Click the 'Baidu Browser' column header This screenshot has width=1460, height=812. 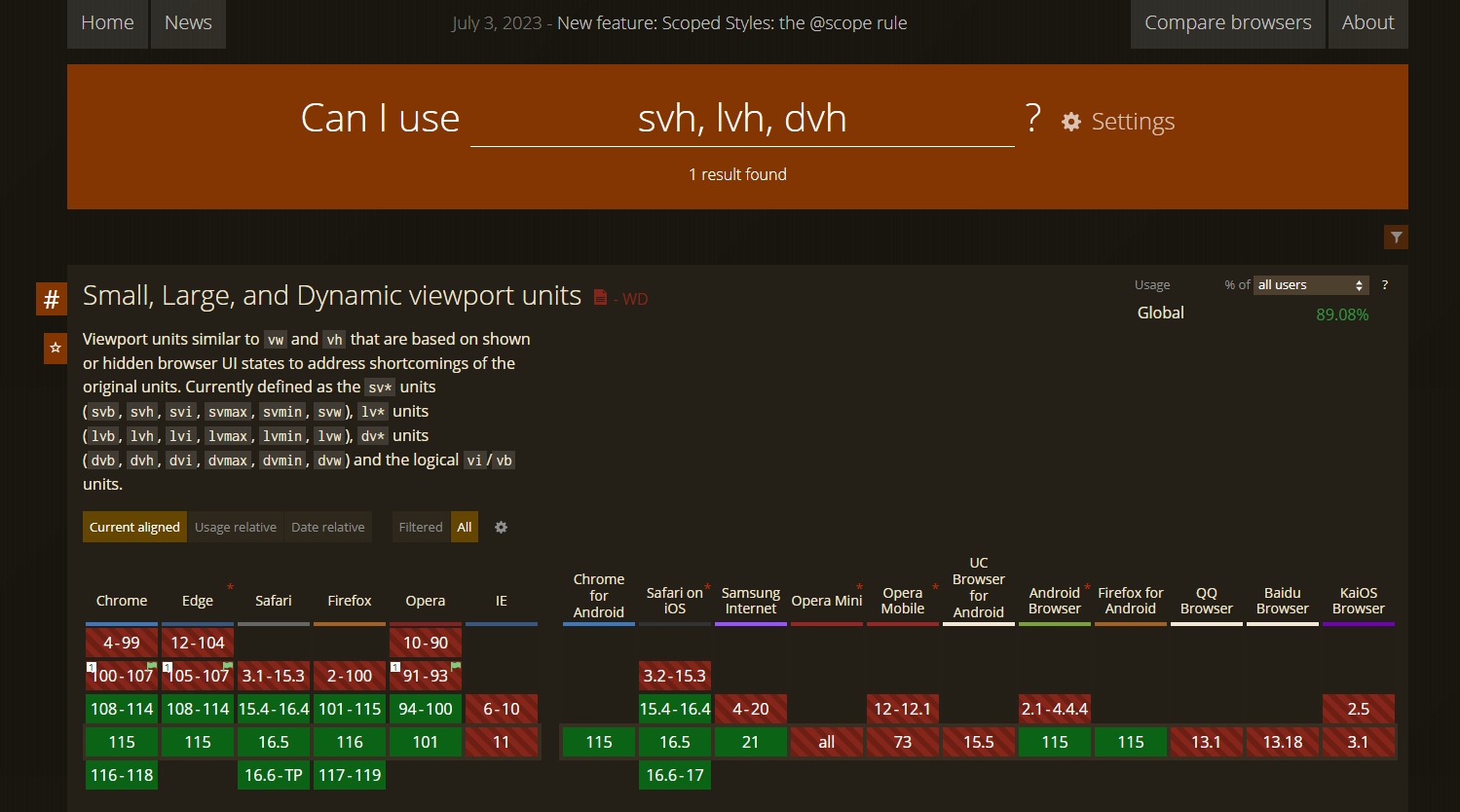coord(1283,601)
